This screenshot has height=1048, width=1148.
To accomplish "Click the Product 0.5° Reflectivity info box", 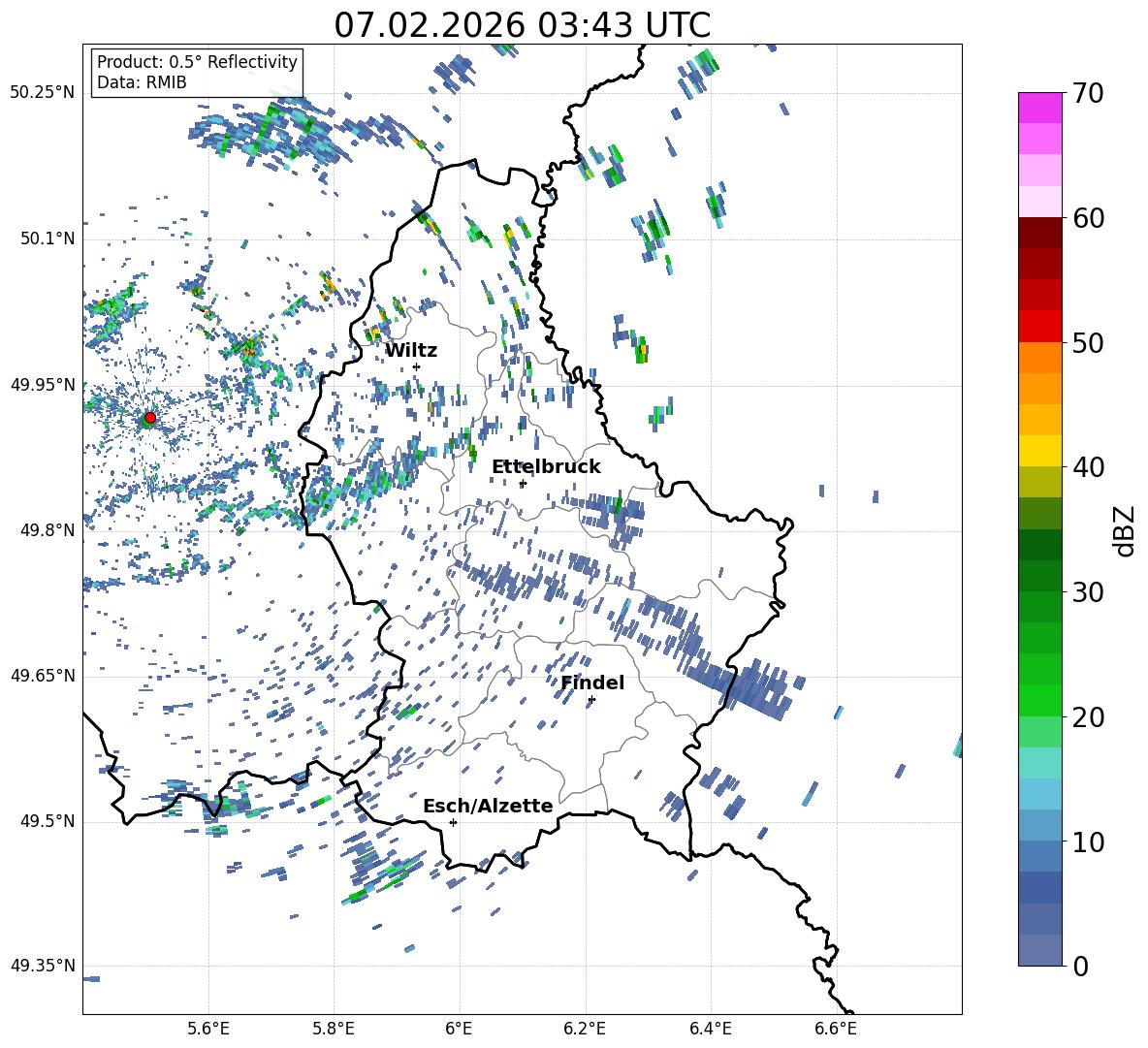I will coord(197,73).
